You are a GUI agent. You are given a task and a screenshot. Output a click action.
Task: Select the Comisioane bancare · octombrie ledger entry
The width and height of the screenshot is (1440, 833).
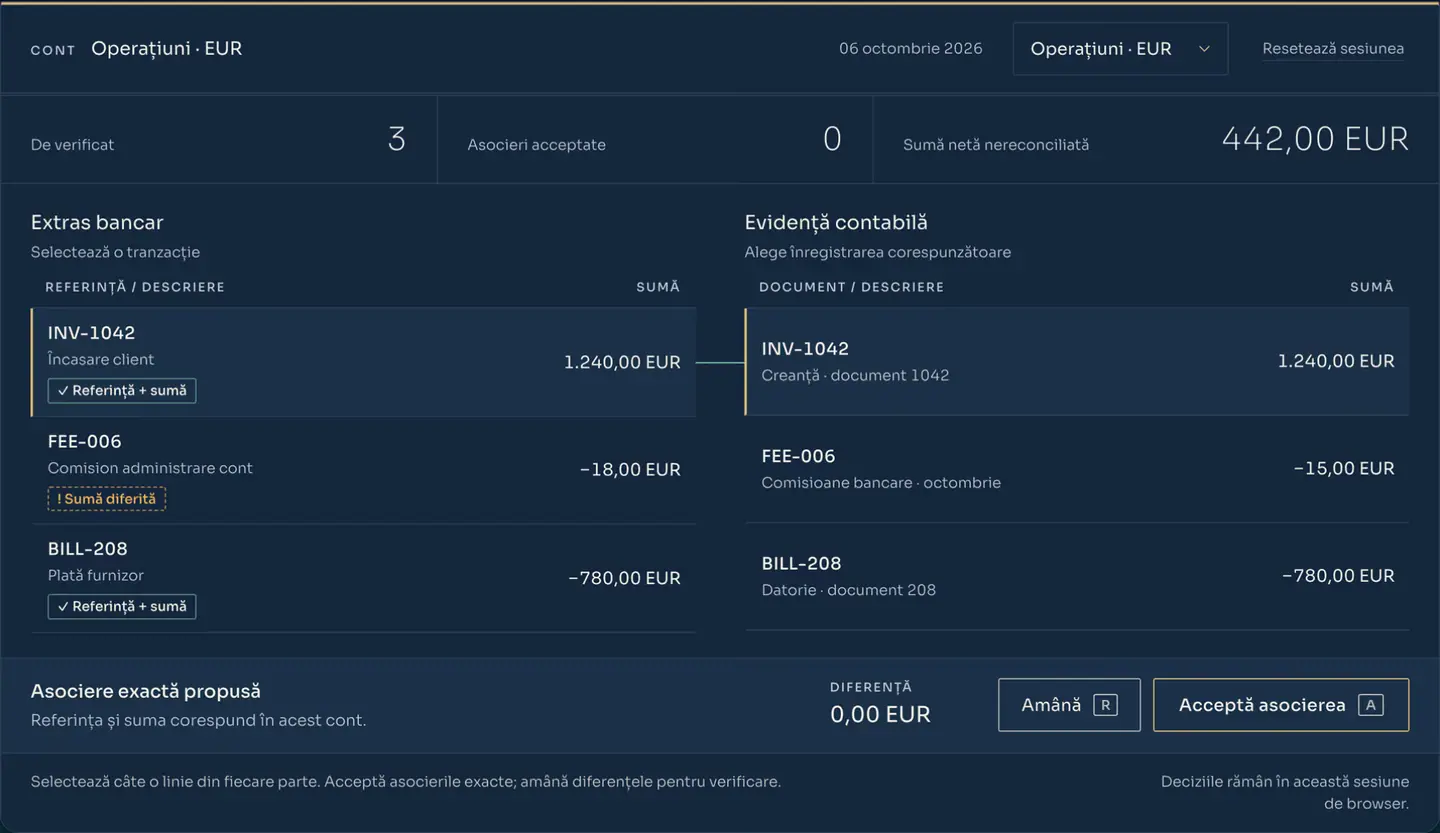(x=1077, y=469)
